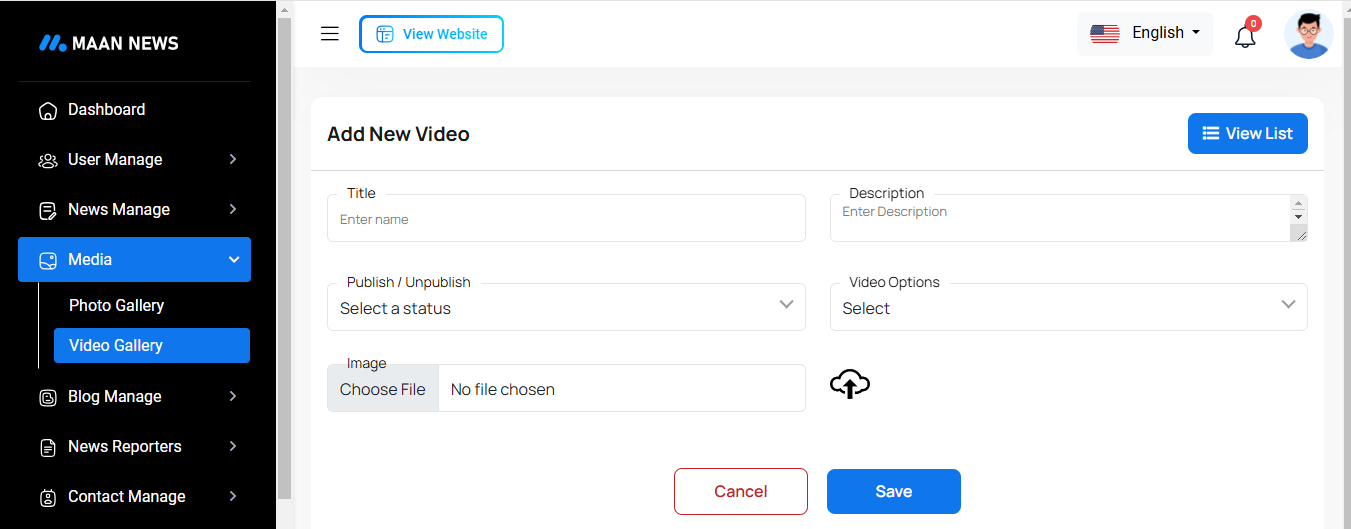Open the notification bell icon
Viewport: 1351px width, 529px height.
pyautogui.click(x=1245, y=37)
